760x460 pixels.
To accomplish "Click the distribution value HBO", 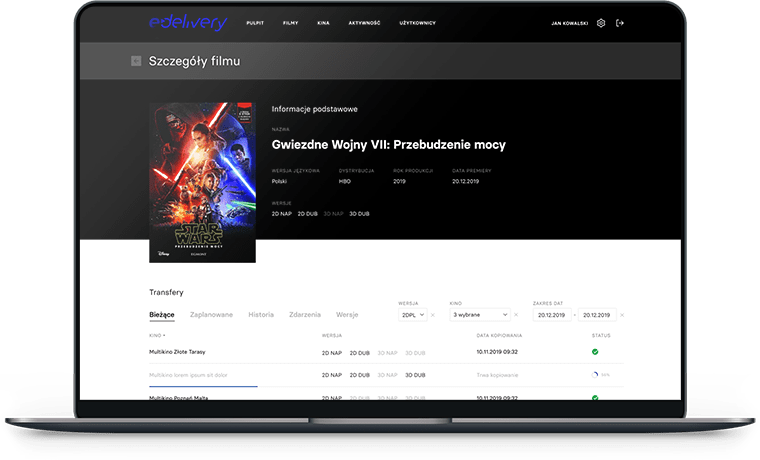I will coord(345,181).
